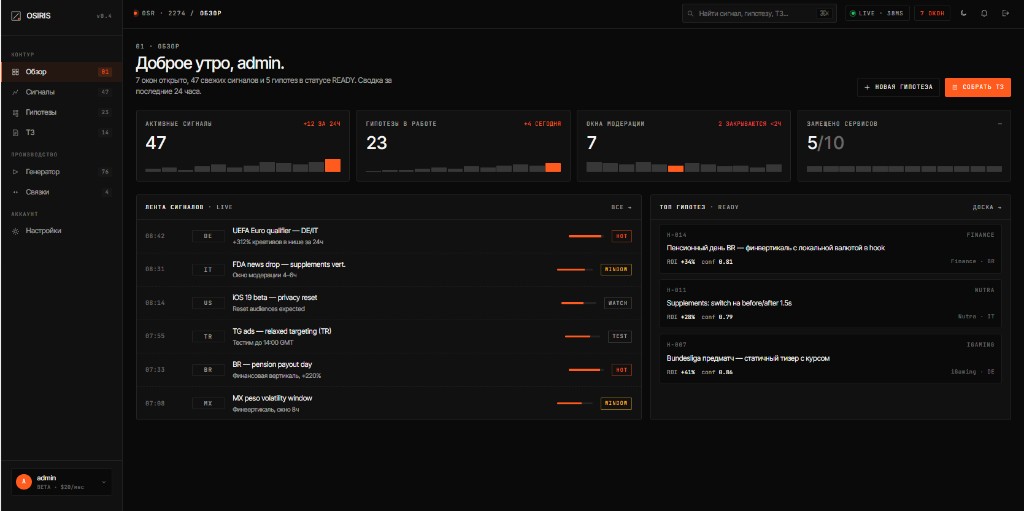The width and height of the screenshot is (1024, 511).
Task: Focus the Найти сигнал search field
Action: point(759,13)
